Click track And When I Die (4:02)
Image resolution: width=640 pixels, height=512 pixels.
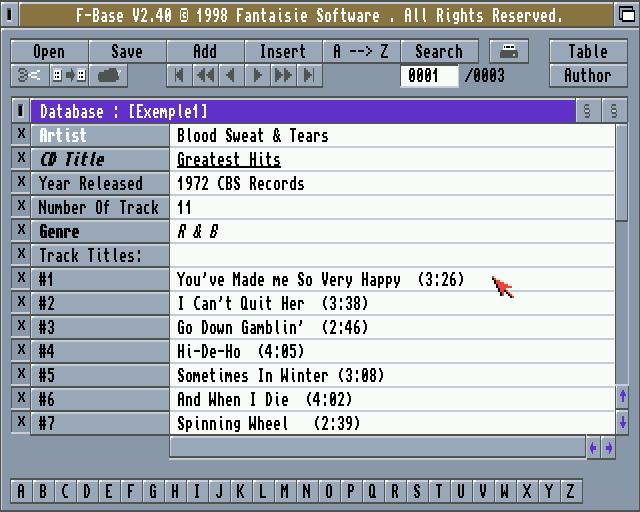point(264,399)
